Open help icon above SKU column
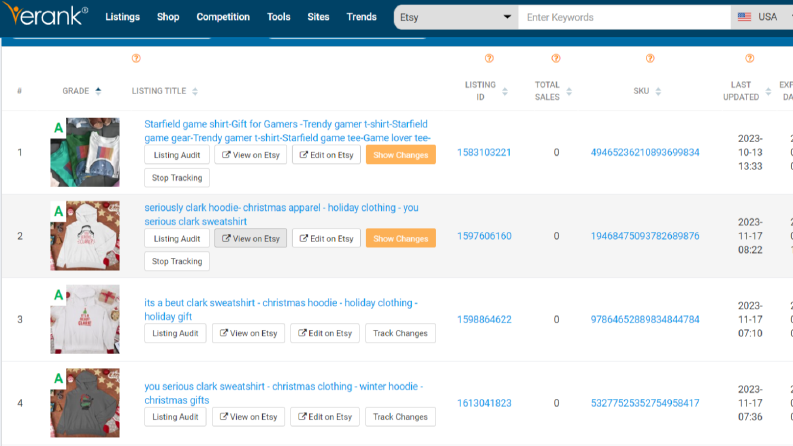Viewport: 793px width, 446px height. pyautogui.click(x=650, y=59)
